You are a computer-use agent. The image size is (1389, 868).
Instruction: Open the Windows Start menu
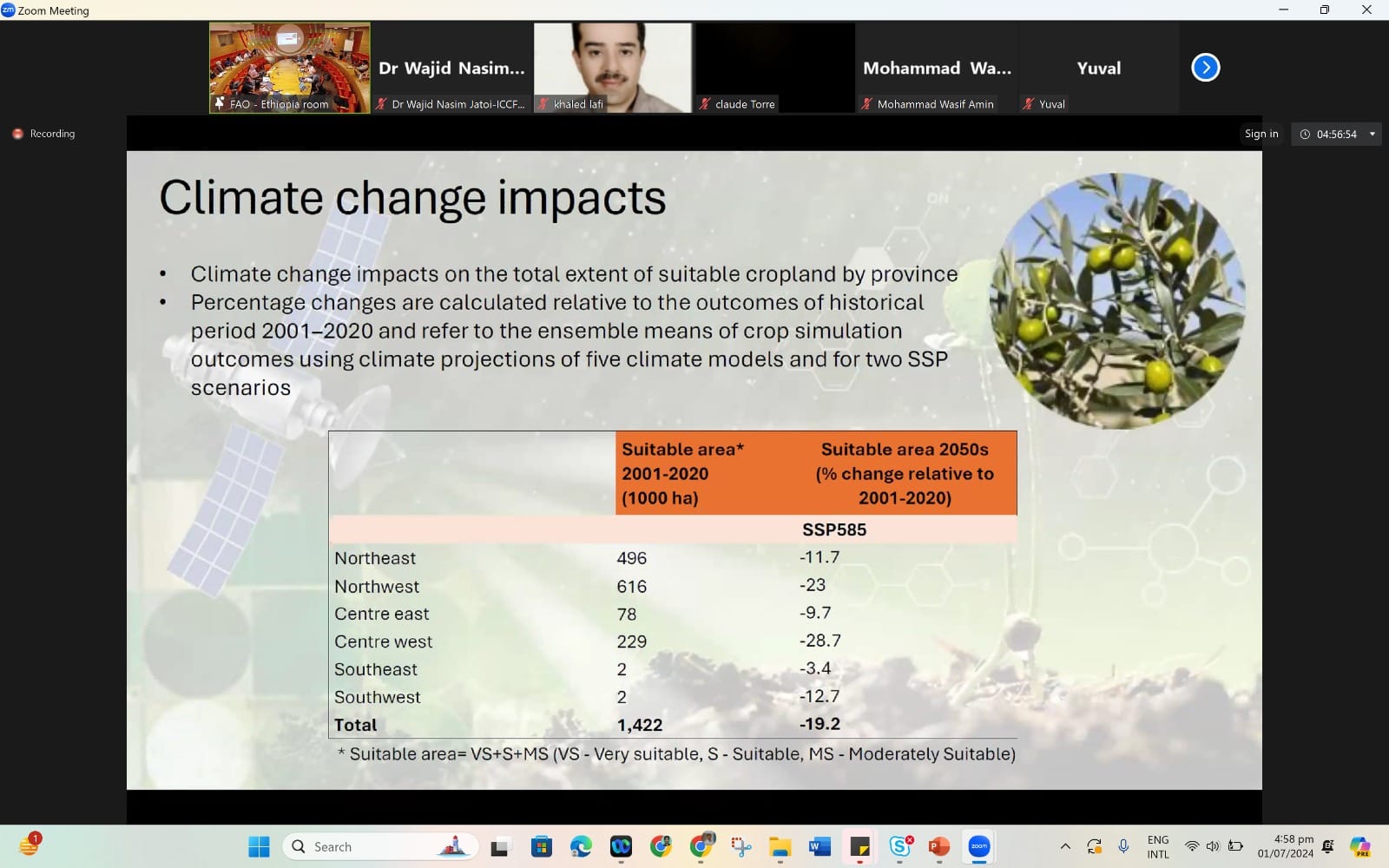coord(259,846)
